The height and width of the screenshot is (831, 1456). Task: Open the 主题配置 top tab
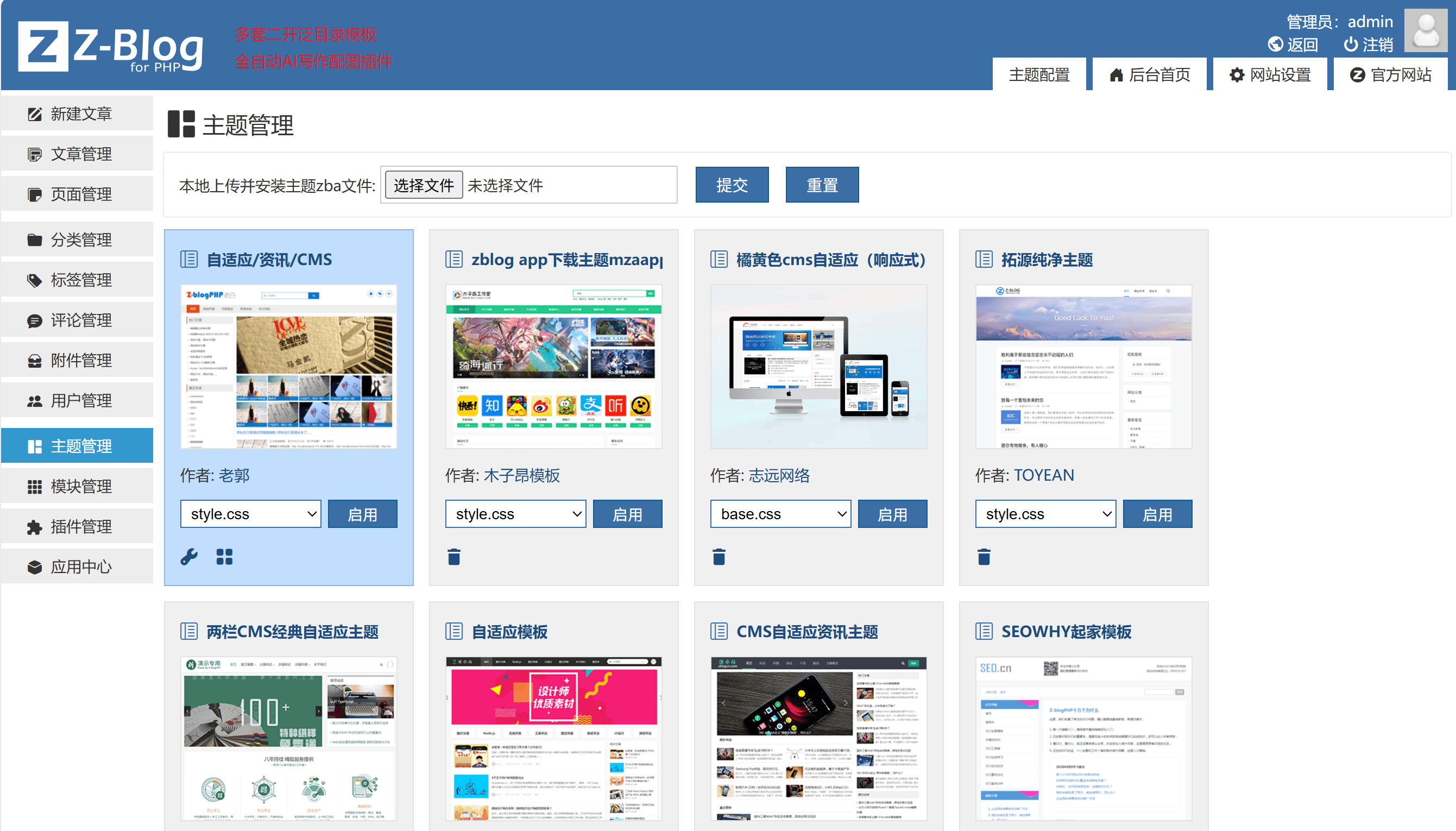(x=1038, y=75)
